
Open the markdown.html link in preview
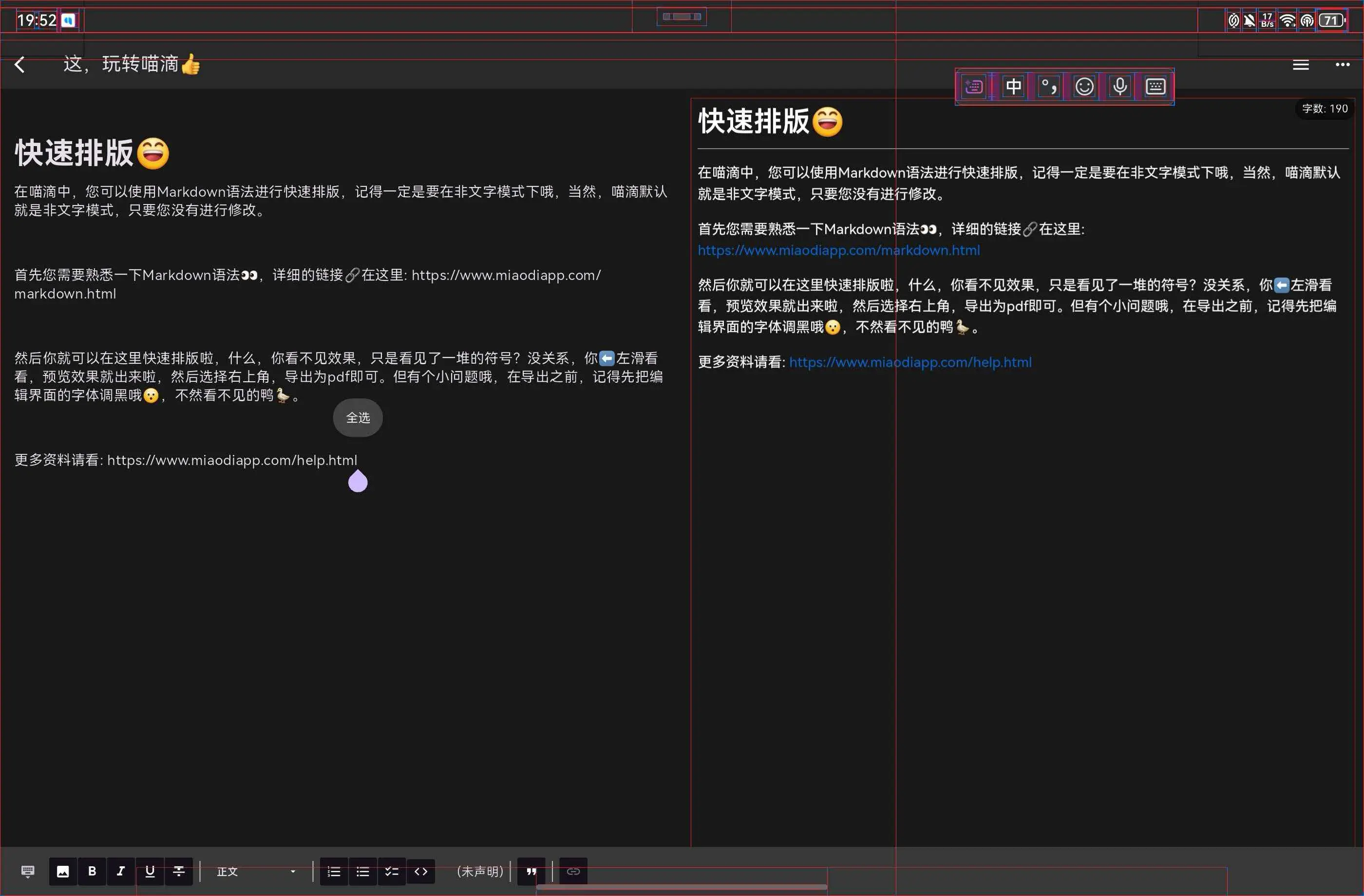coord(838,250)
